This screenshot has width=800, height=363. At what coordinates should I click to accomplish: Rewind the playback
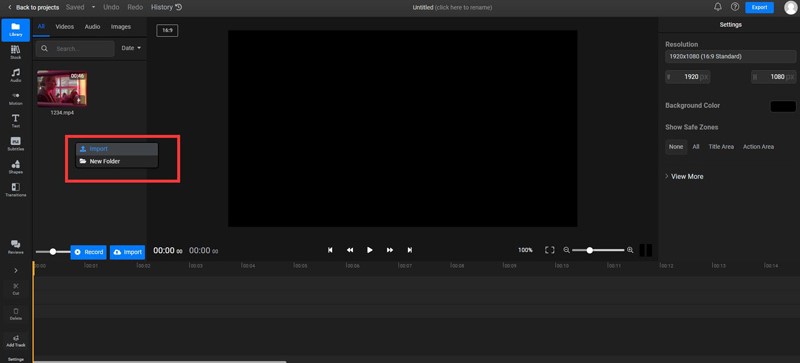pyautogui.click(x=350, y=250)
